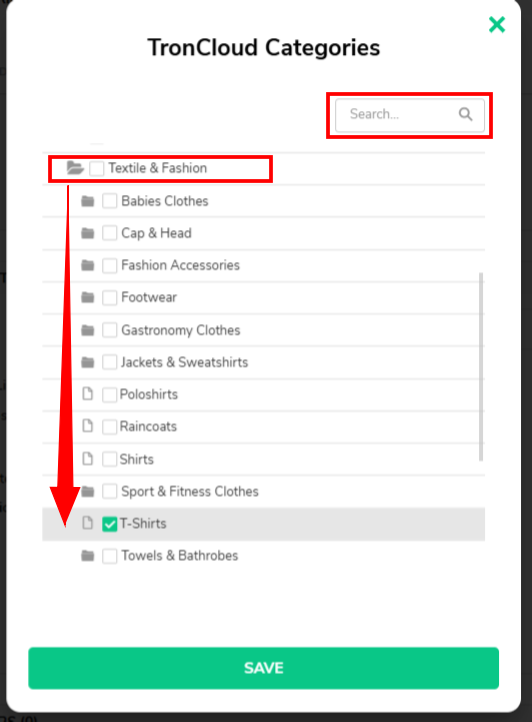Image resolution: width=532 pixels, height=722 pixels.
Task: Uncheck the T-Shirts checkbox
Action: click(x=110, y=524)
